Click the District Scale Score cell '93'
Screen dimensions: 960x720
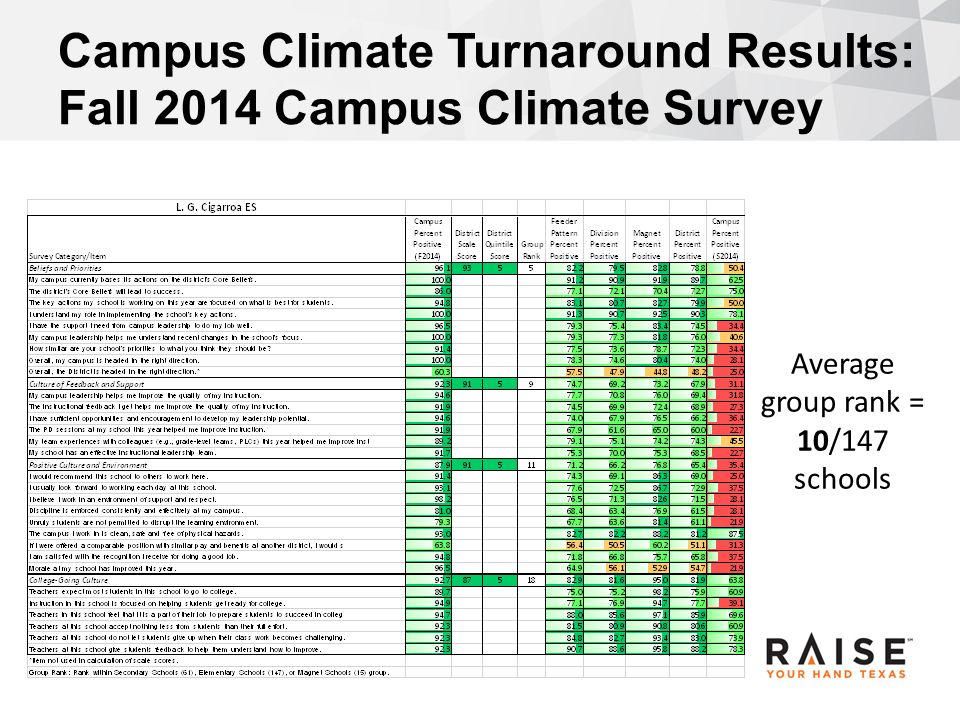[467, 268]
